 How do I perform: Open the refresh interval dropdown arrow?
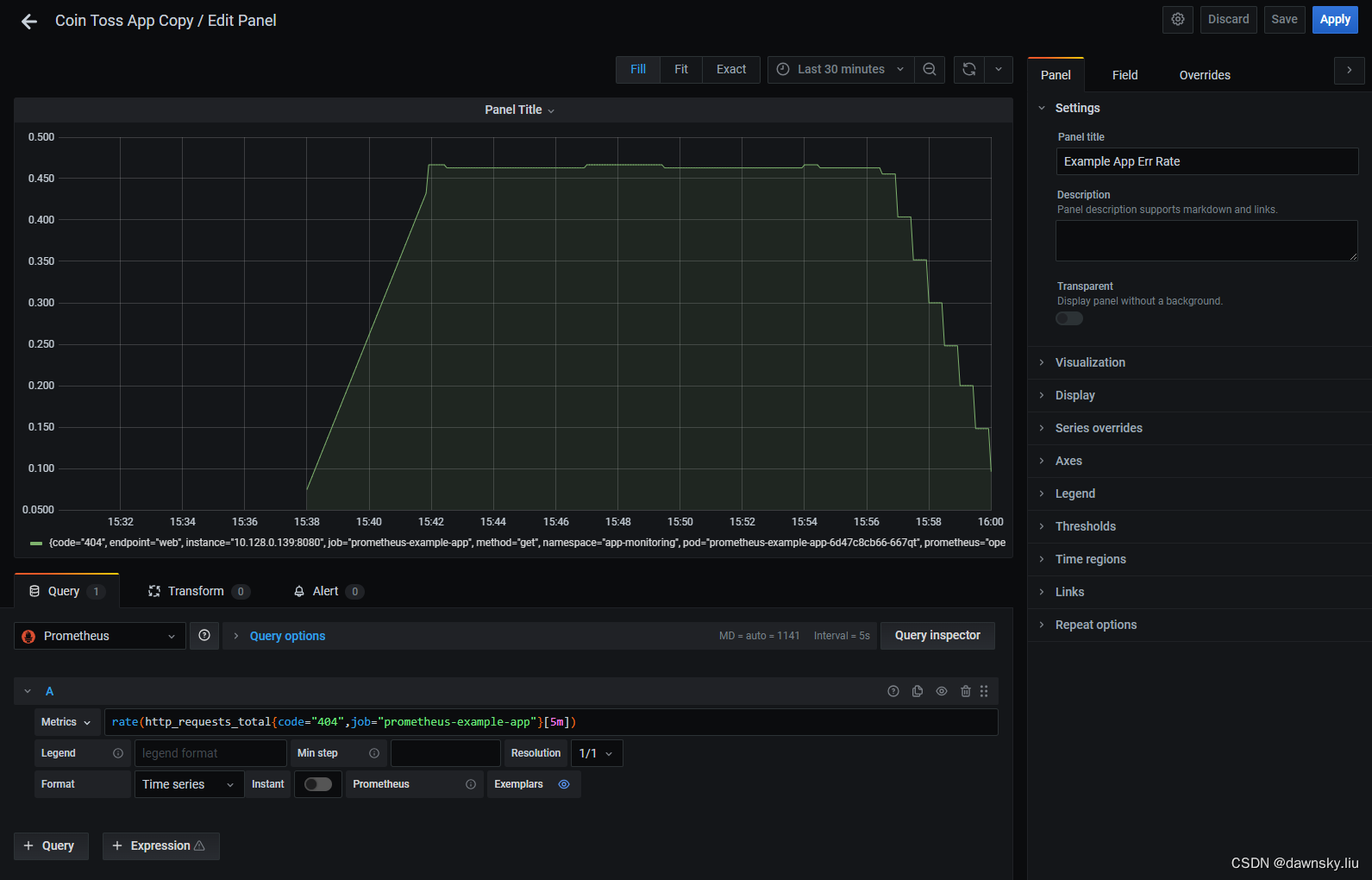(999, 69)
